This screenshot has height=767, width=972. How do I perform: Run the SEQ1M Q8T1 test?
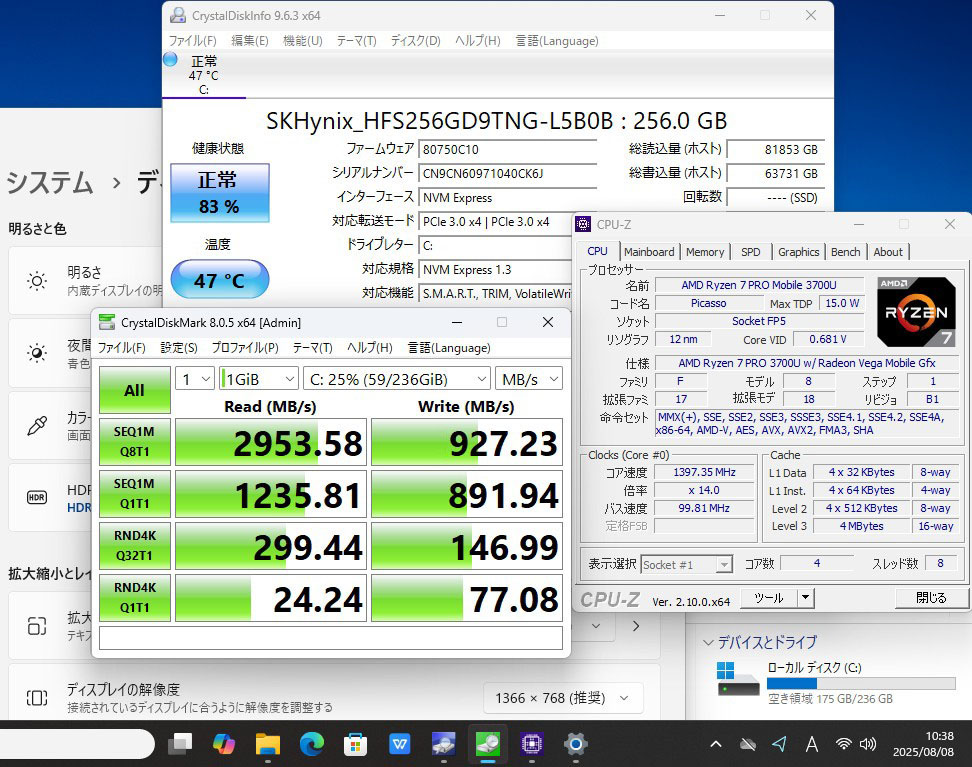click(x=135, y=442)
